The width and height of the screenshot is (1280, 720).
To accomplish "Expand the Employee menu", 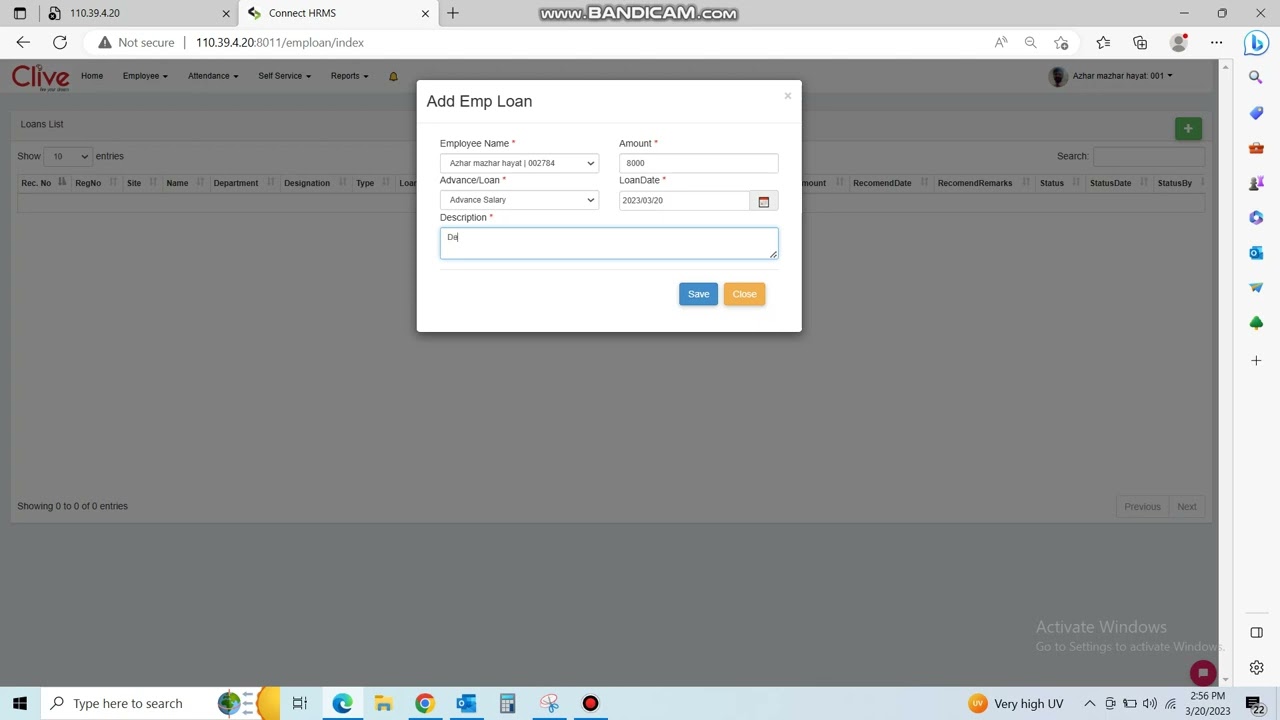I will [x=144, y=76].
